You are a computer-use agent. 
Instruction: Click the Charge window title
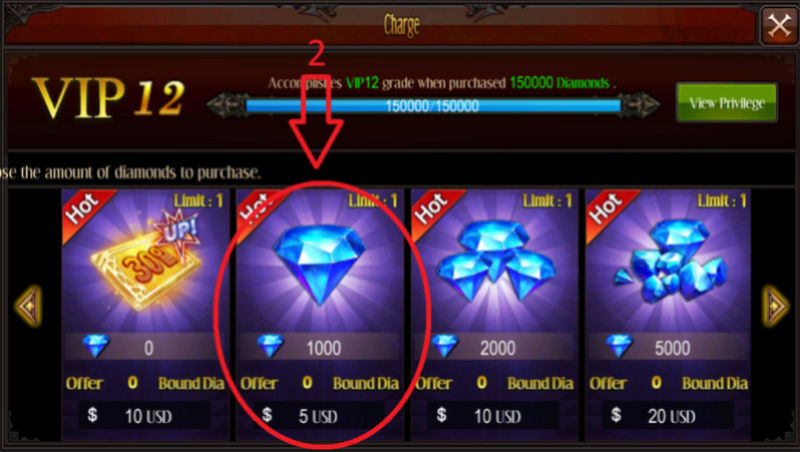click(402, 26)
